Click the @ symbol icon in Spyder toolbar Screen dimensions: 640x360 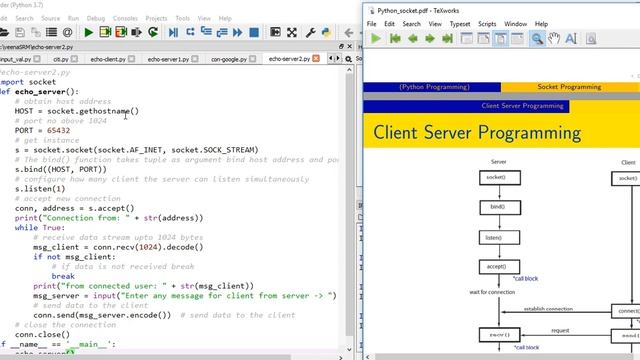point(67,32)
